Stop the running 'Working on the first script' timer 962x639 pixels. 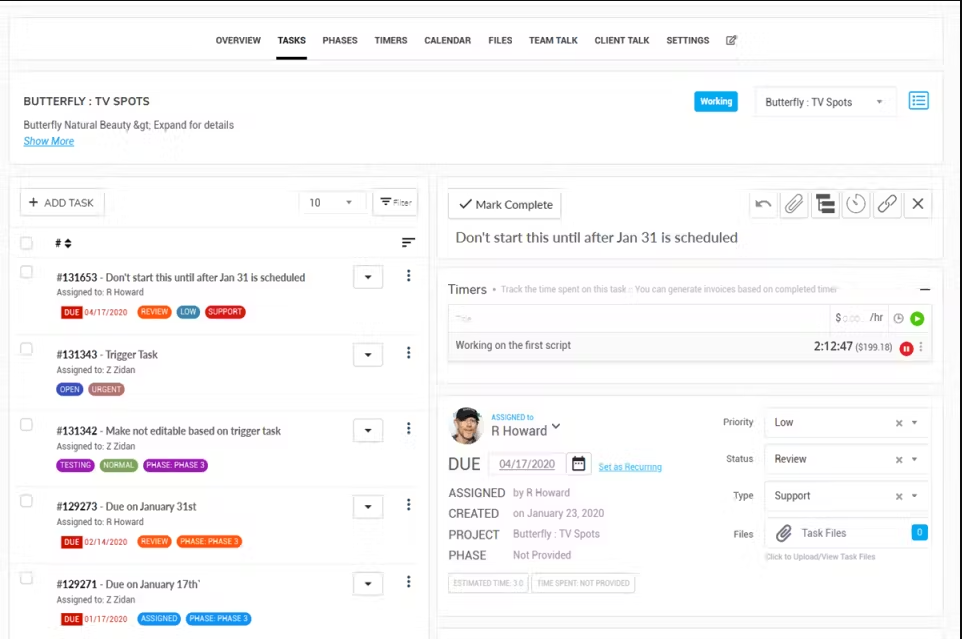[906, 348]
